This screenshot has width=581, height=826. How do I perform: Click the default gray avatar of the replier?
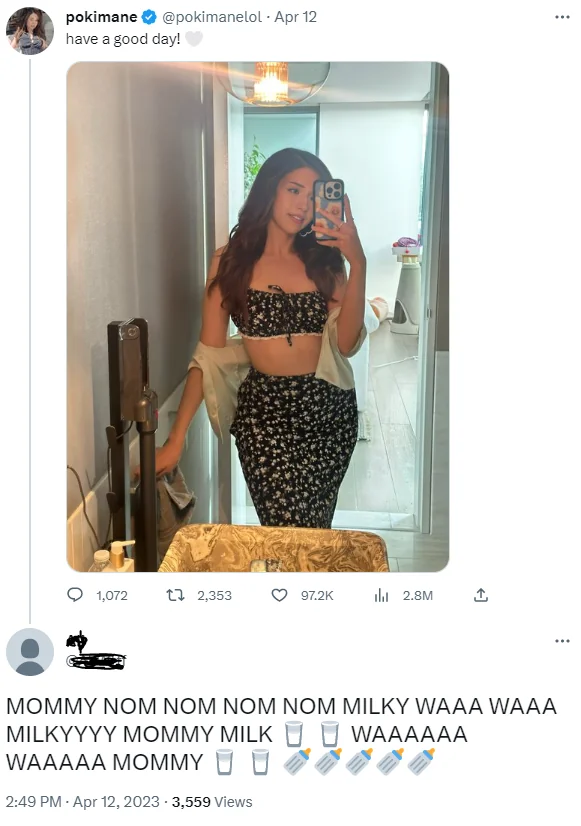[x=30, y=652]
